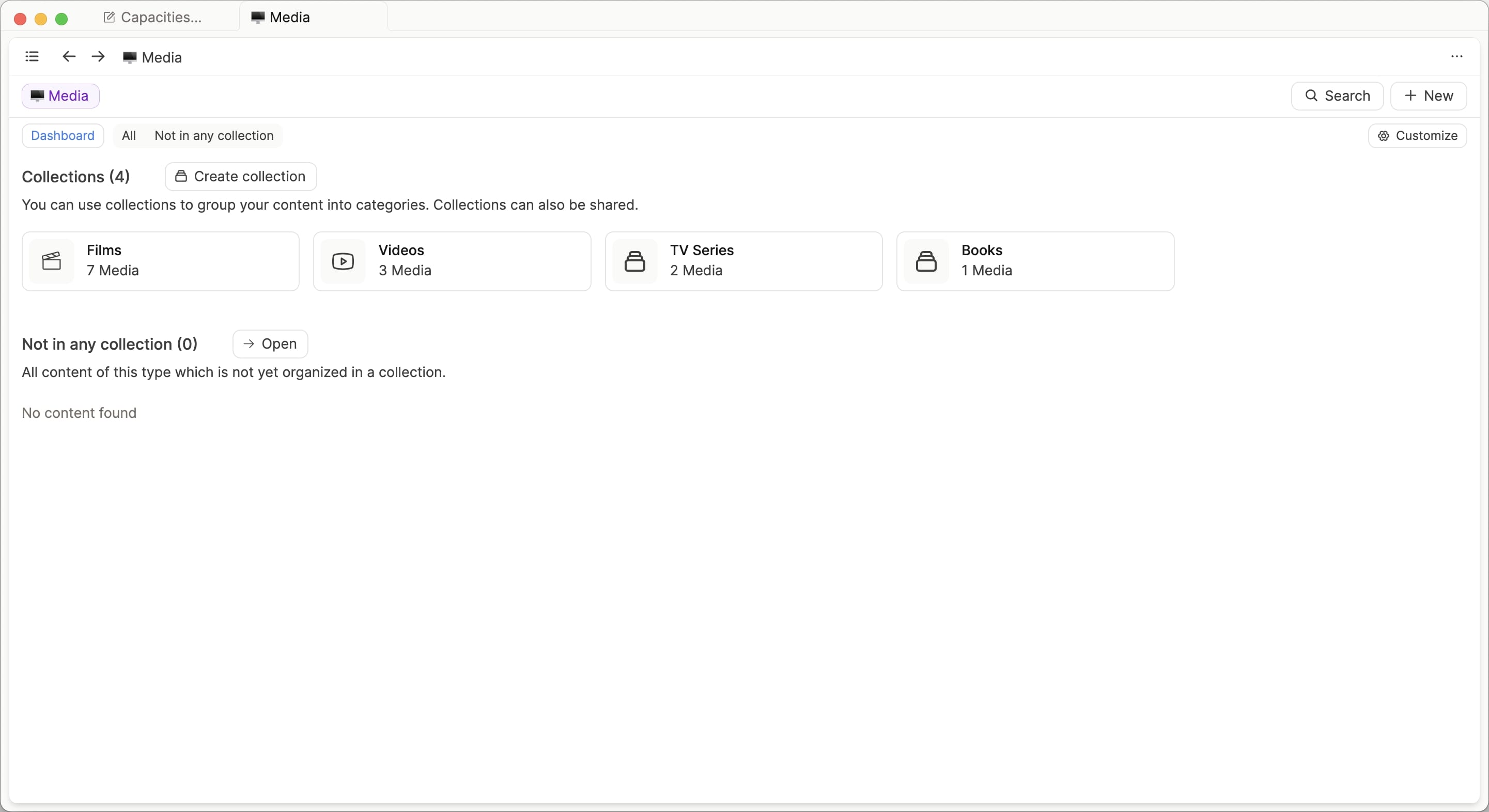Screen dimensions: 1489x812
Task: Switch to the Capacities window tab
Action: [153, 18]
